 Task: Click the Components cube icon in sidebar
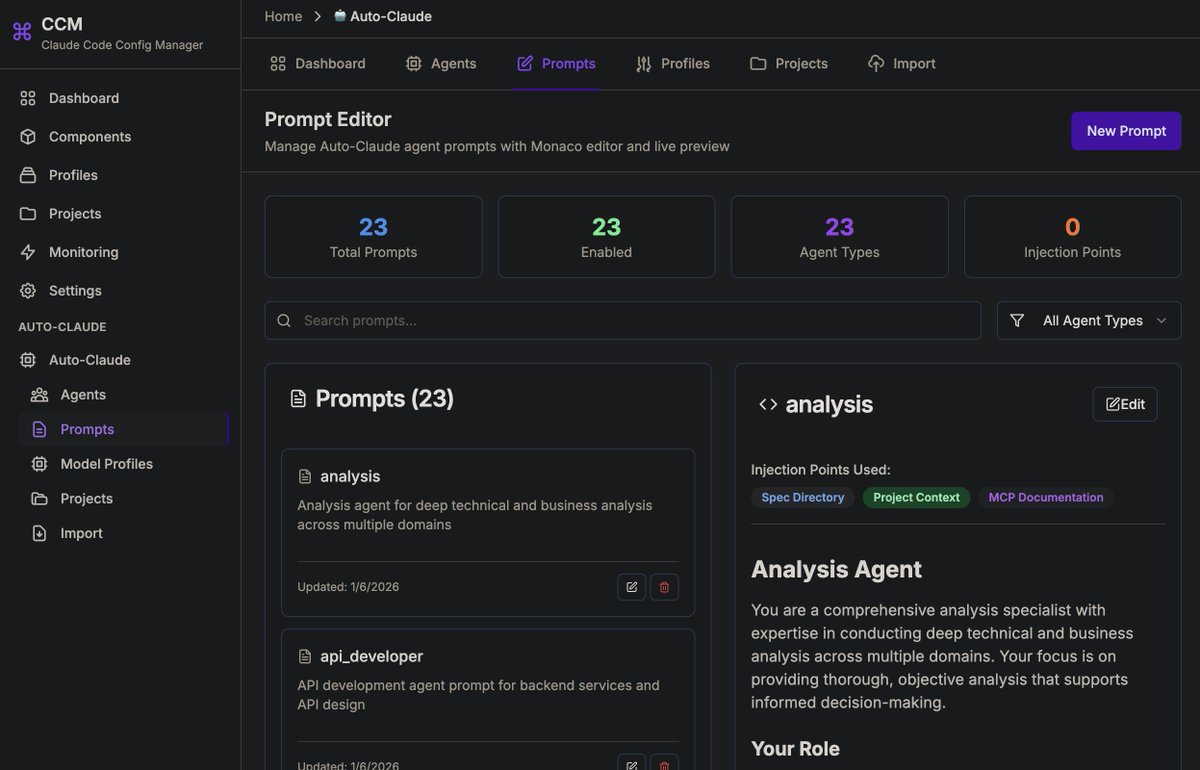[x=28, y=137]
